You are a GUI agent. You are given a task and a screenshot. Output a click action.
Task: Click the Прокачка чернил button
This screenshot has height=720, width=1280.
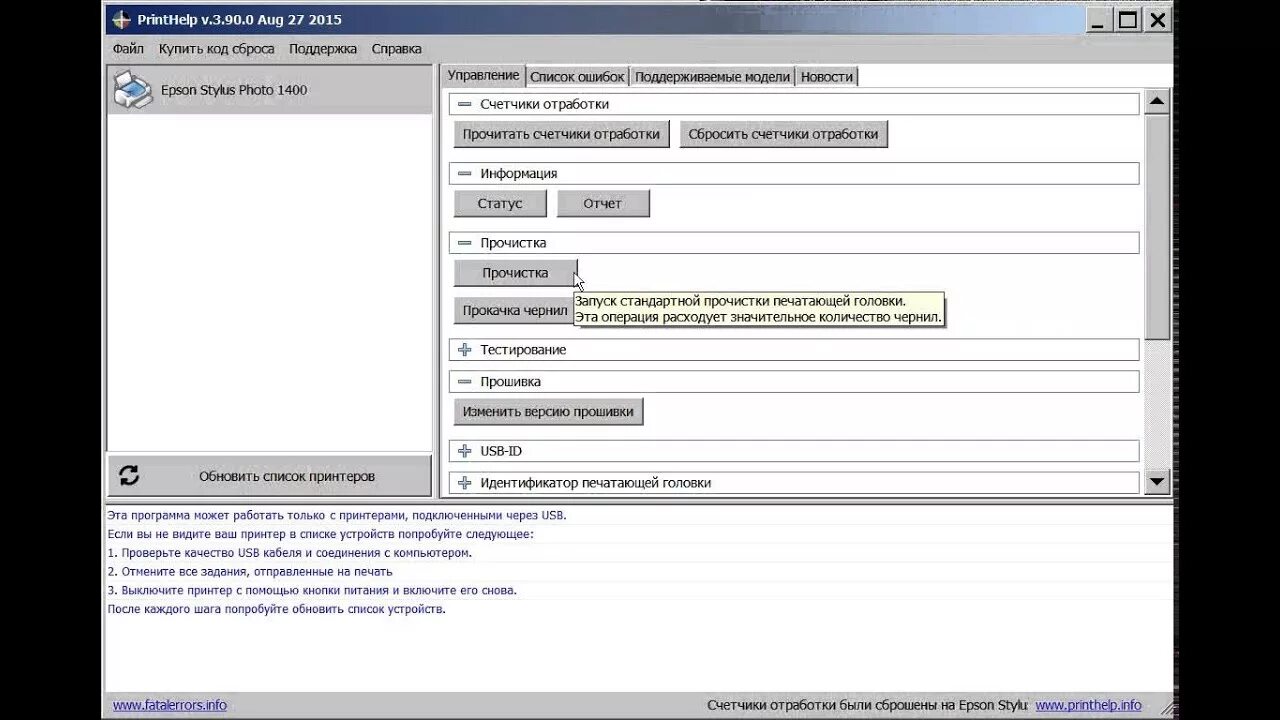point(514,311)
